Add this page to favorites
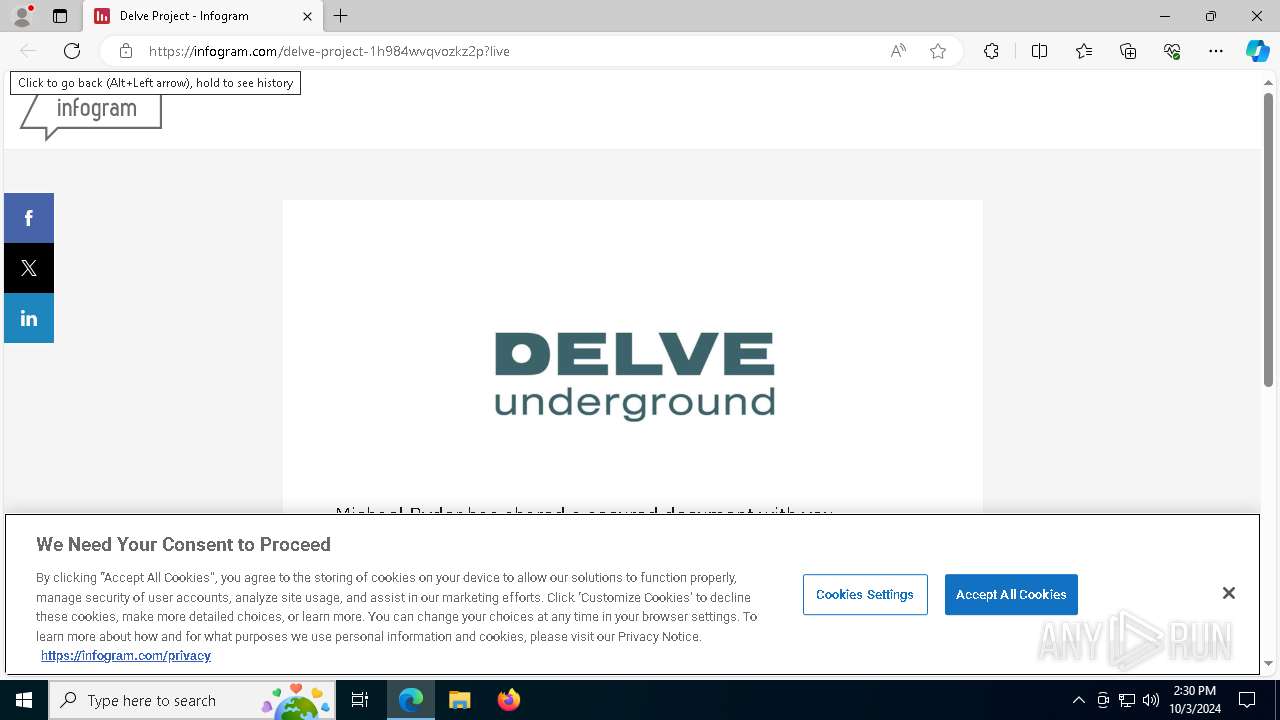1280x720 pixels. pyautogui.click(x=938, y=51)
